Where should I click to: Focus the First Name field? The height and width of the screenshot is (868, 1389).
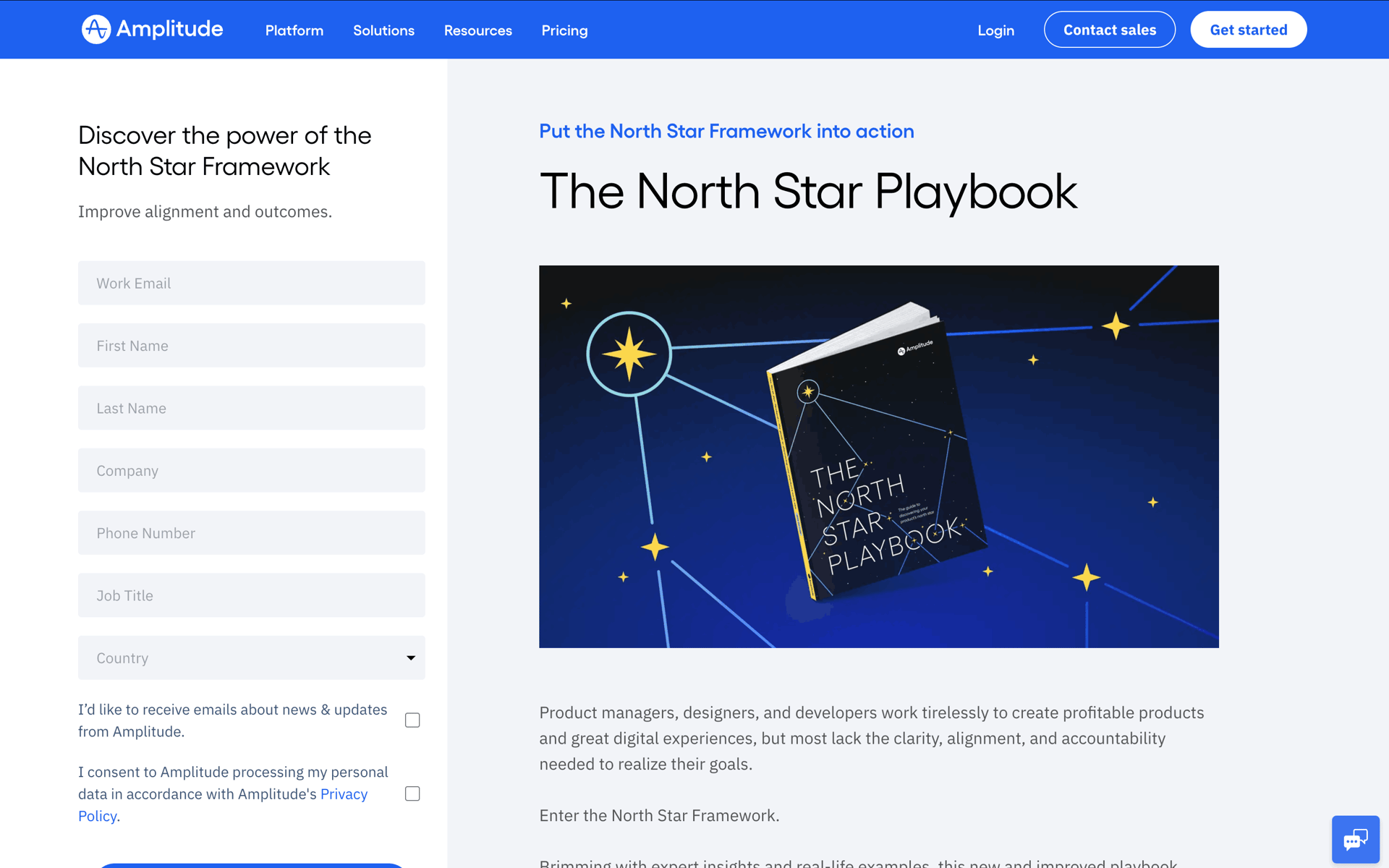coord(252,345)
